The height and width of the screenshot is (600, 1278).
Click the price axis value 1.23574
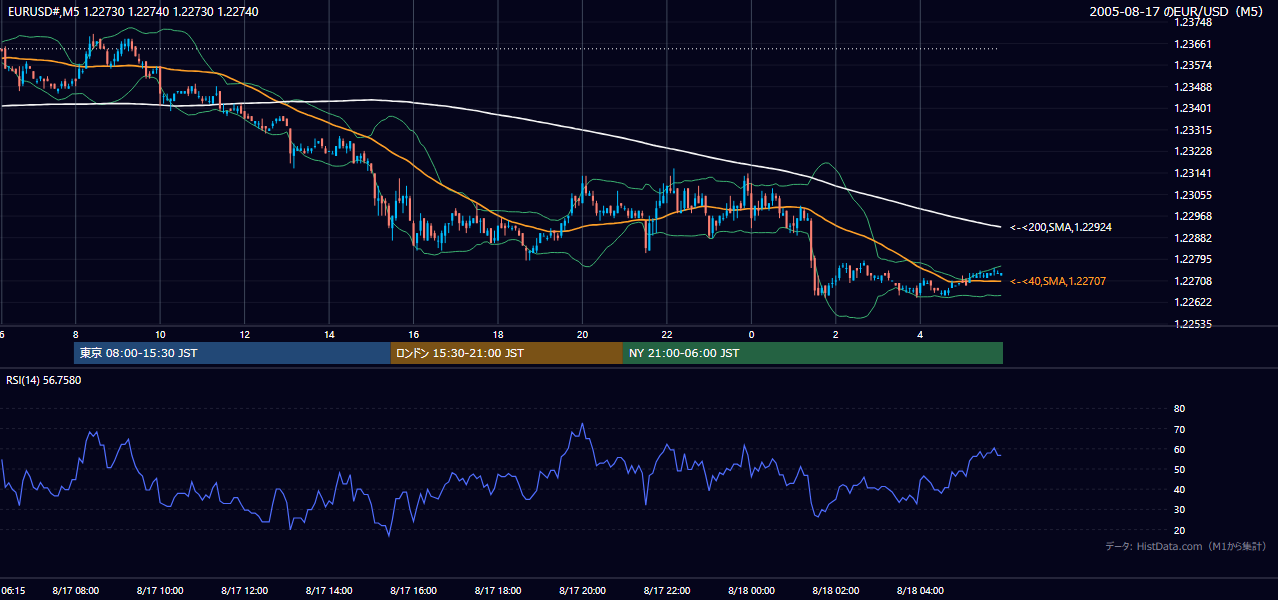click(x=1192, y=65)
